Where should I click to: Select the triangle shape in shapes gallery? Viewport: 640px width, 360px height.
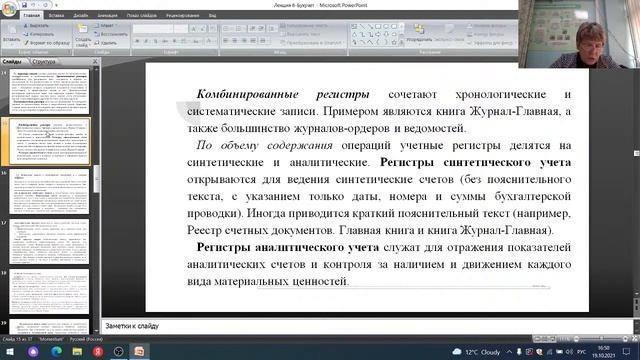point(354,34)
